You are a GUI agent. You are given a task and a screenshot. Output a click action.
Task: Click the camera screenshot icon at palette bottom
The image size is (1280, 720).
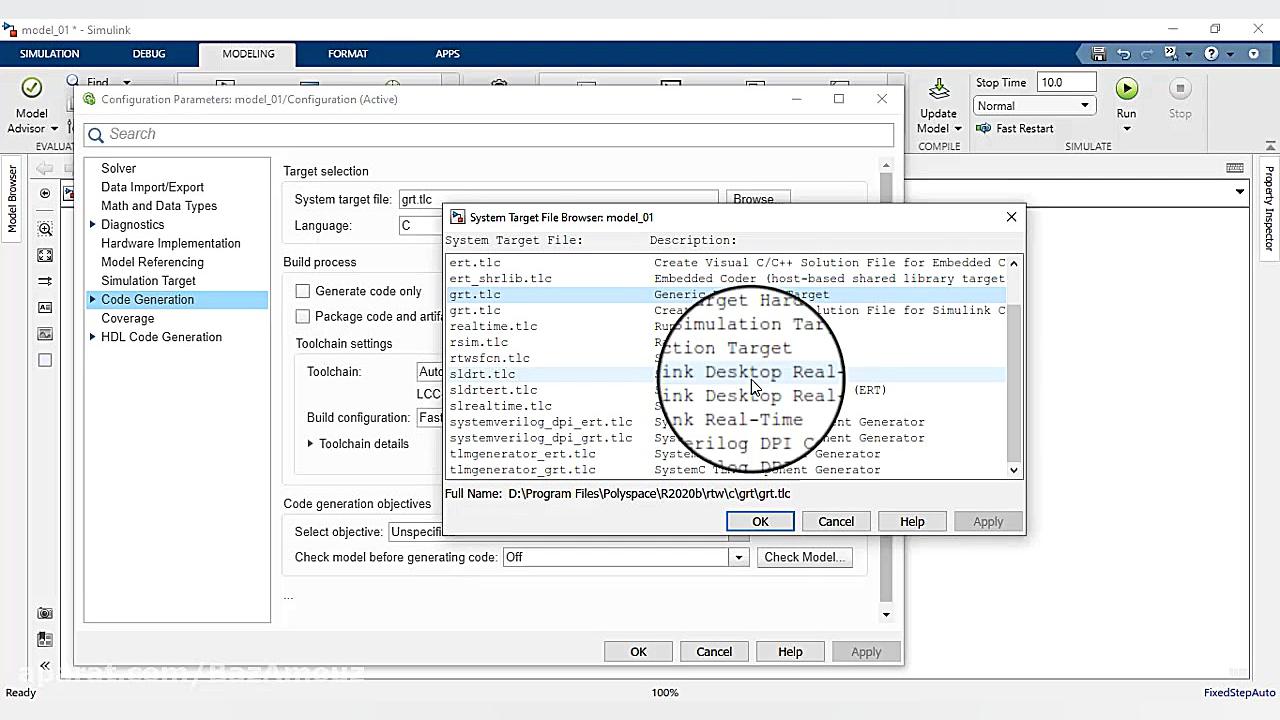click(x=45, y=613)
